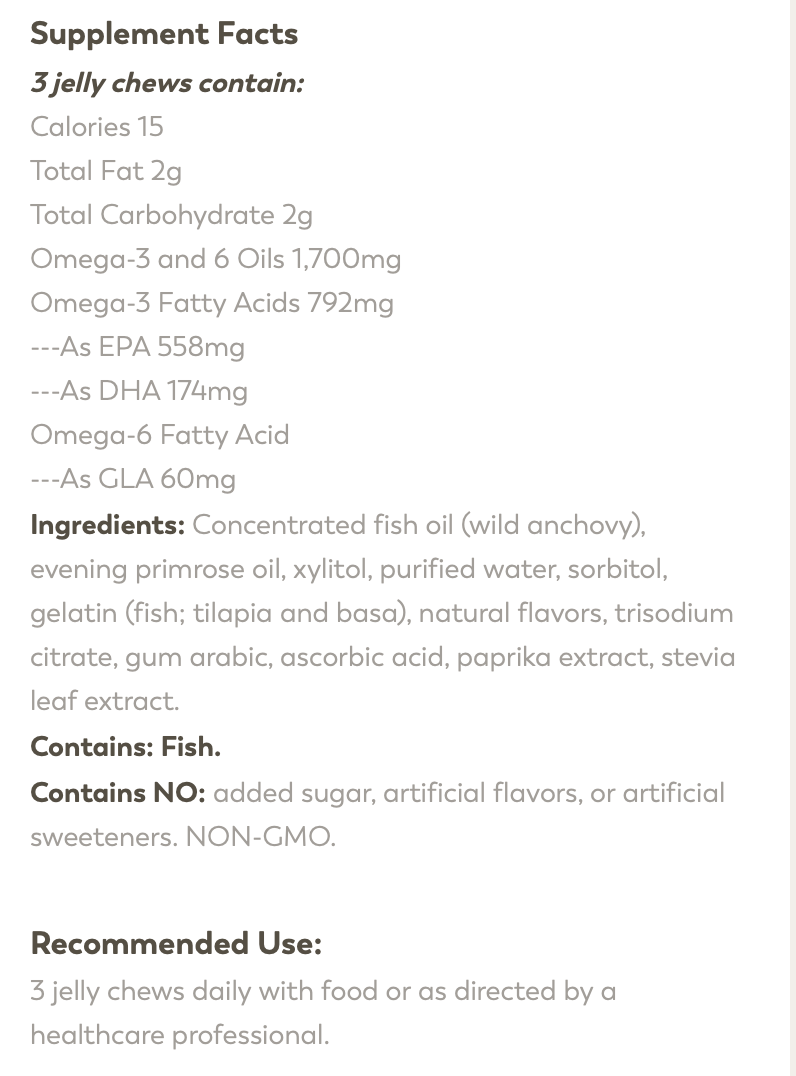Screen dimensions: 796x1076
Task: Click the NON-GMO. text
Action: pos(261,837)
